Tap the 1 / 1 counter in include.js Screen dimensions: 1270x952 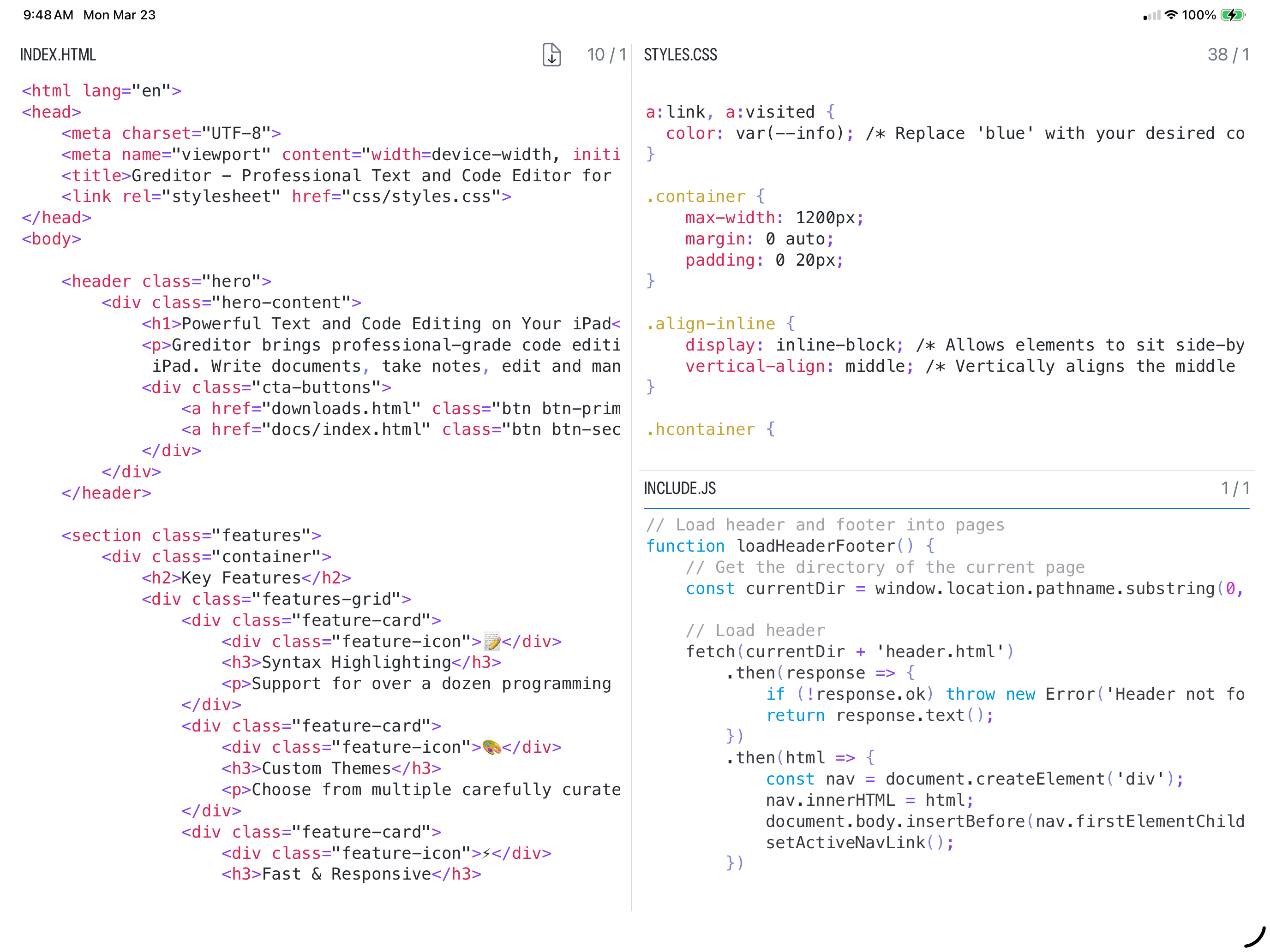[x=1235, y=488]
